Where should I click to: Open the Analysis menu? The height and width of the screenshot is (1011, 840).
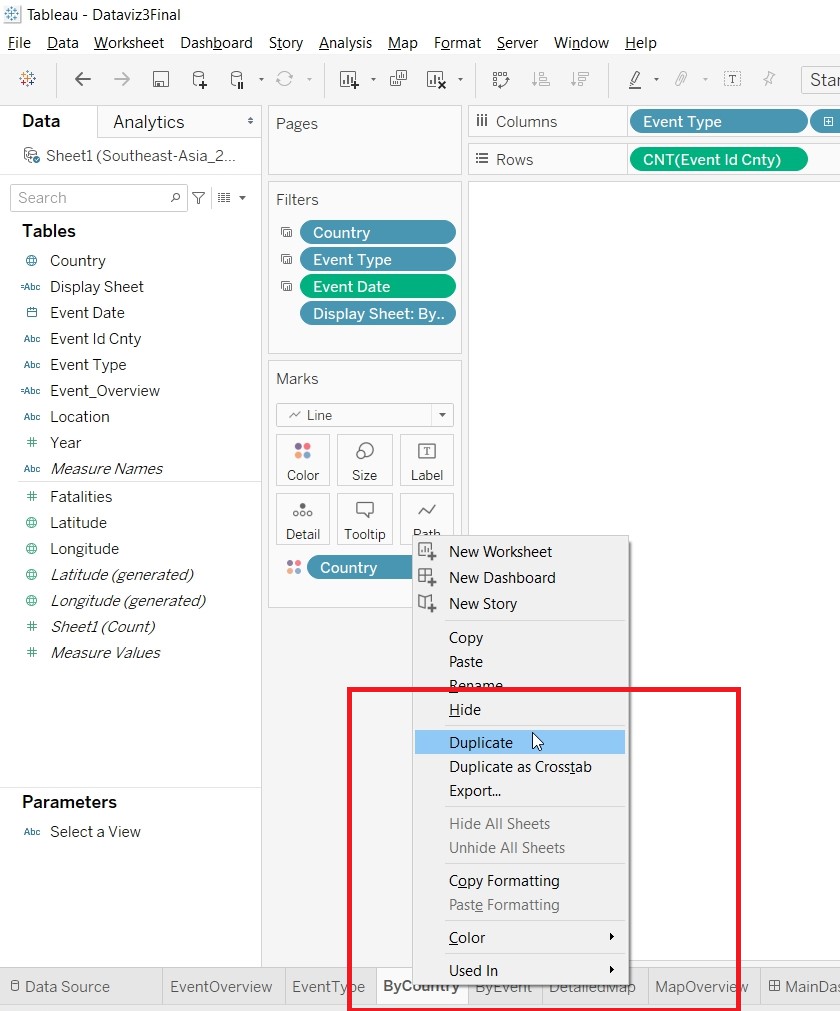click(x=345, y=43)
